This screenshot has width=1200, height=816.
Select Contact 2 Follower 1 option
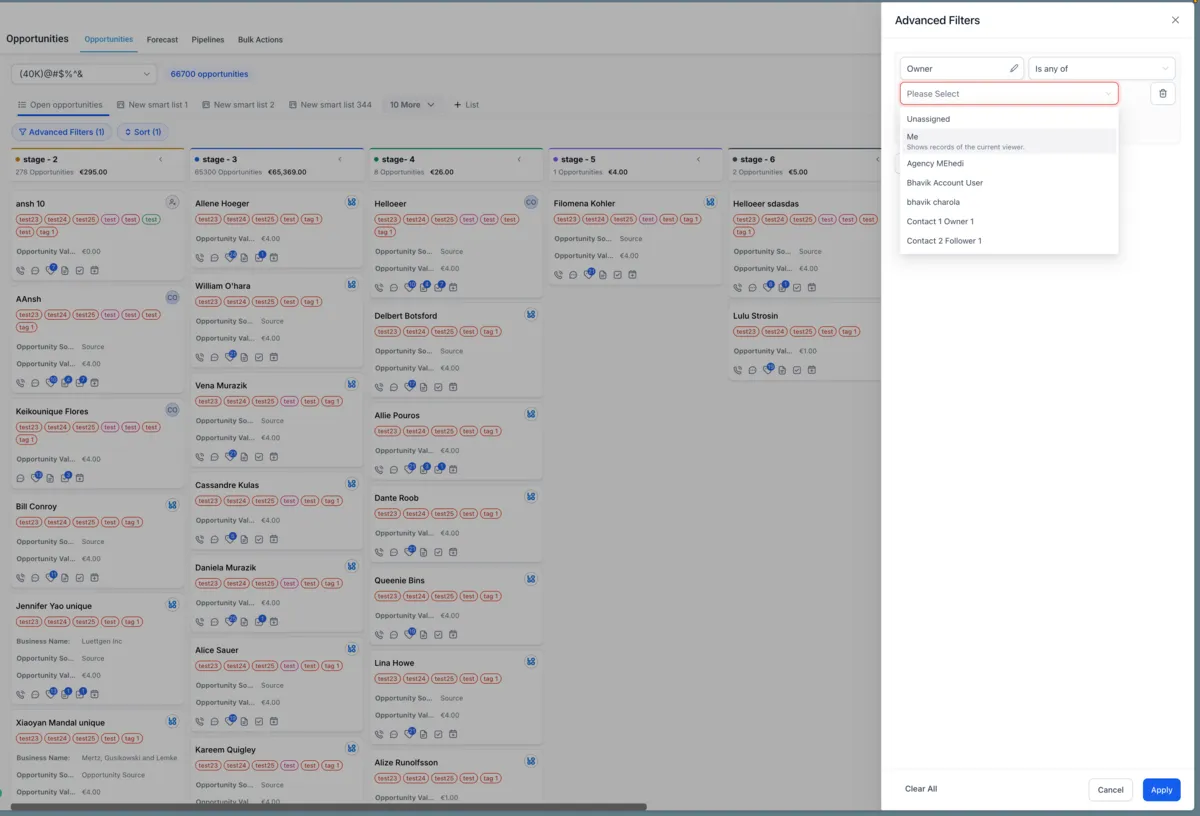point(1009,241)
